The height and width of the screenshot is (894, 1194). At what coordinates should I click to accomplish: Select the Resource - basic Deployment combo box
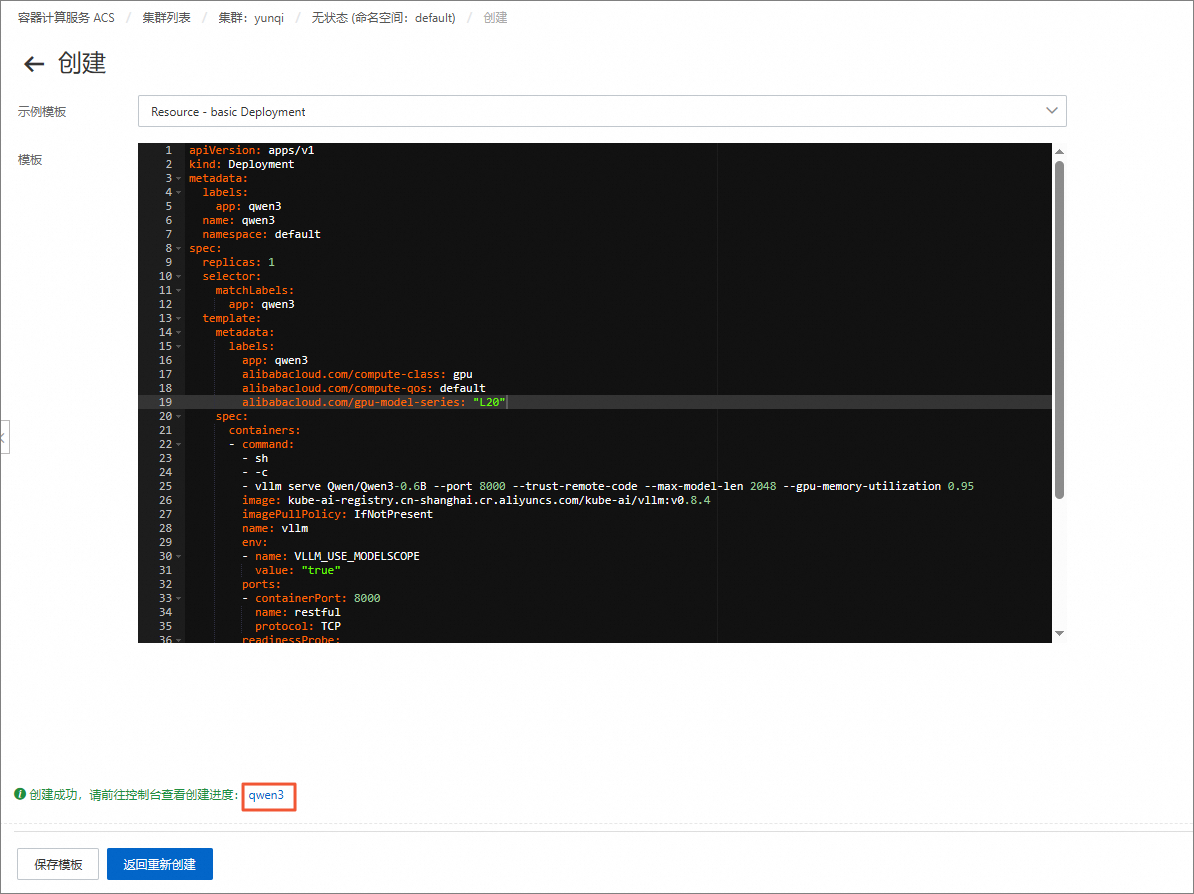coord(602,111)
